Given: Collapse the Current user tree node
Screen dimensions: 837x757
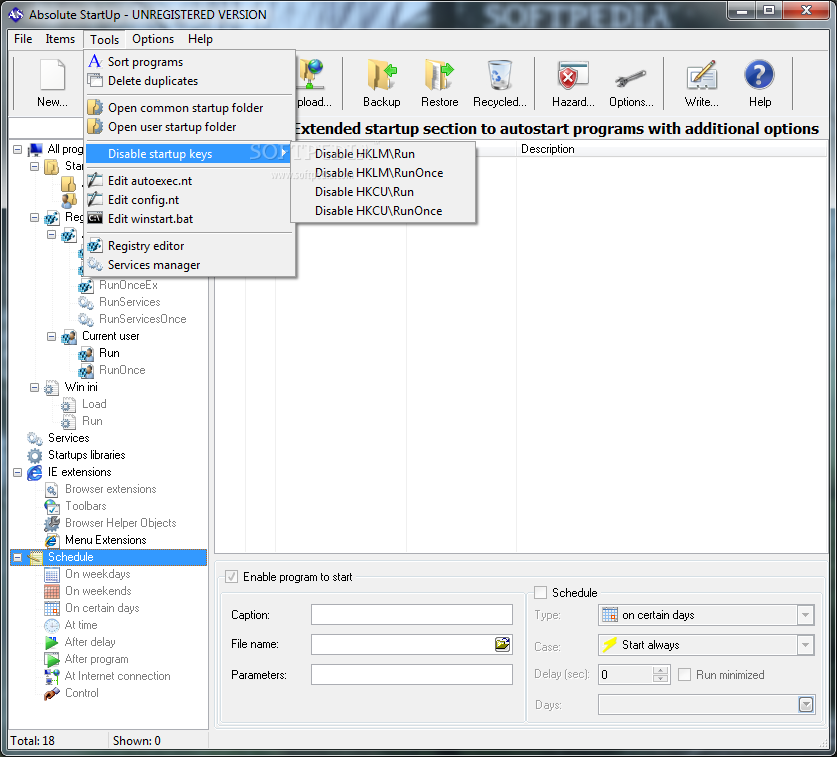Looking at the screenshot, I should pos(51,336).
